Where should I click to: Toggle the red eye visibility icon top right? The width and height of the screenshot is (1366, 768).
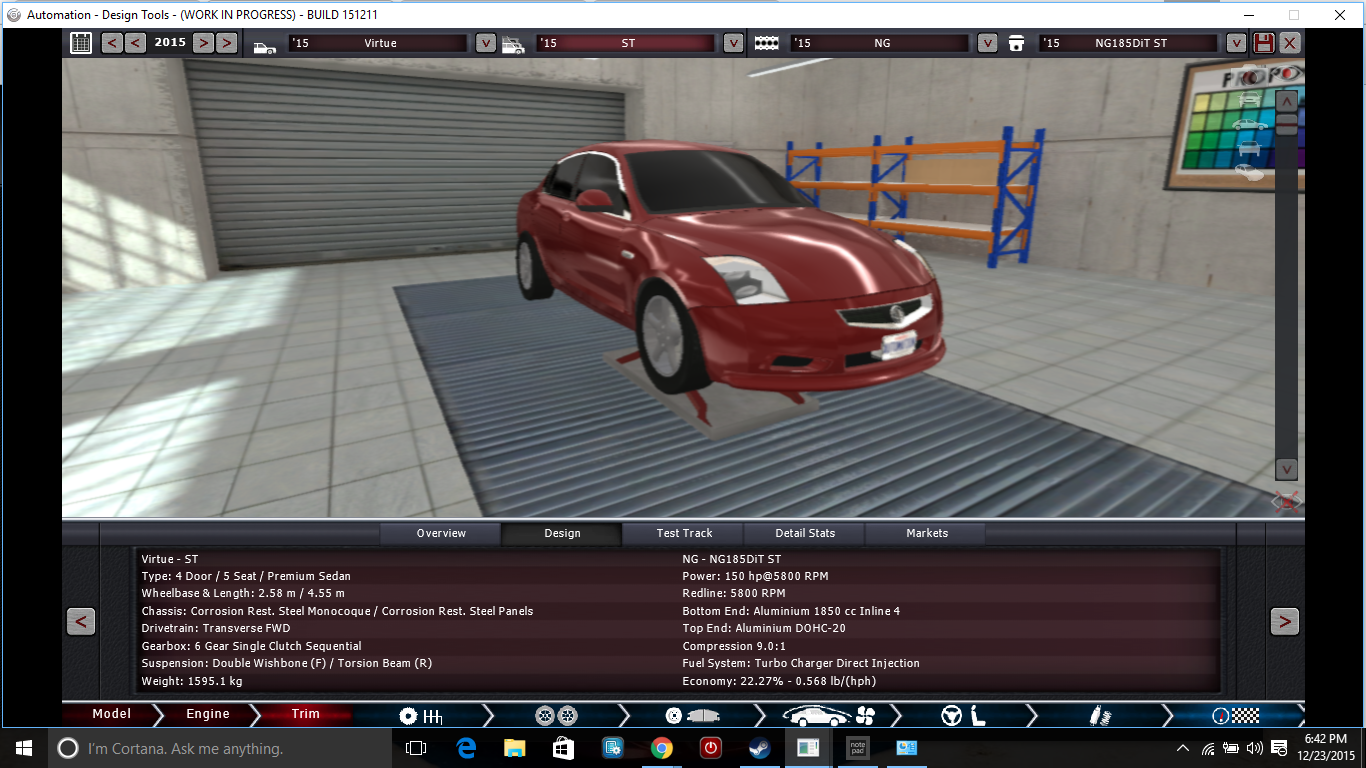click(1285, 75)
